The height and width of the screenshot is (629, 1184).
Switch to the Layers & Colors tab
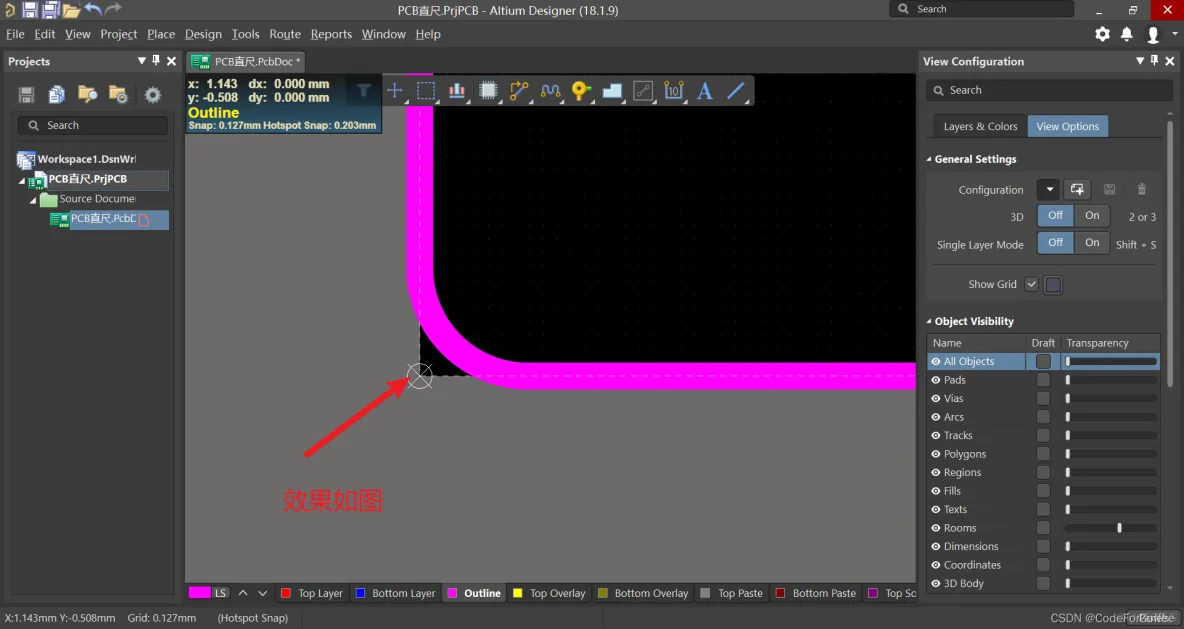point(980,126)
